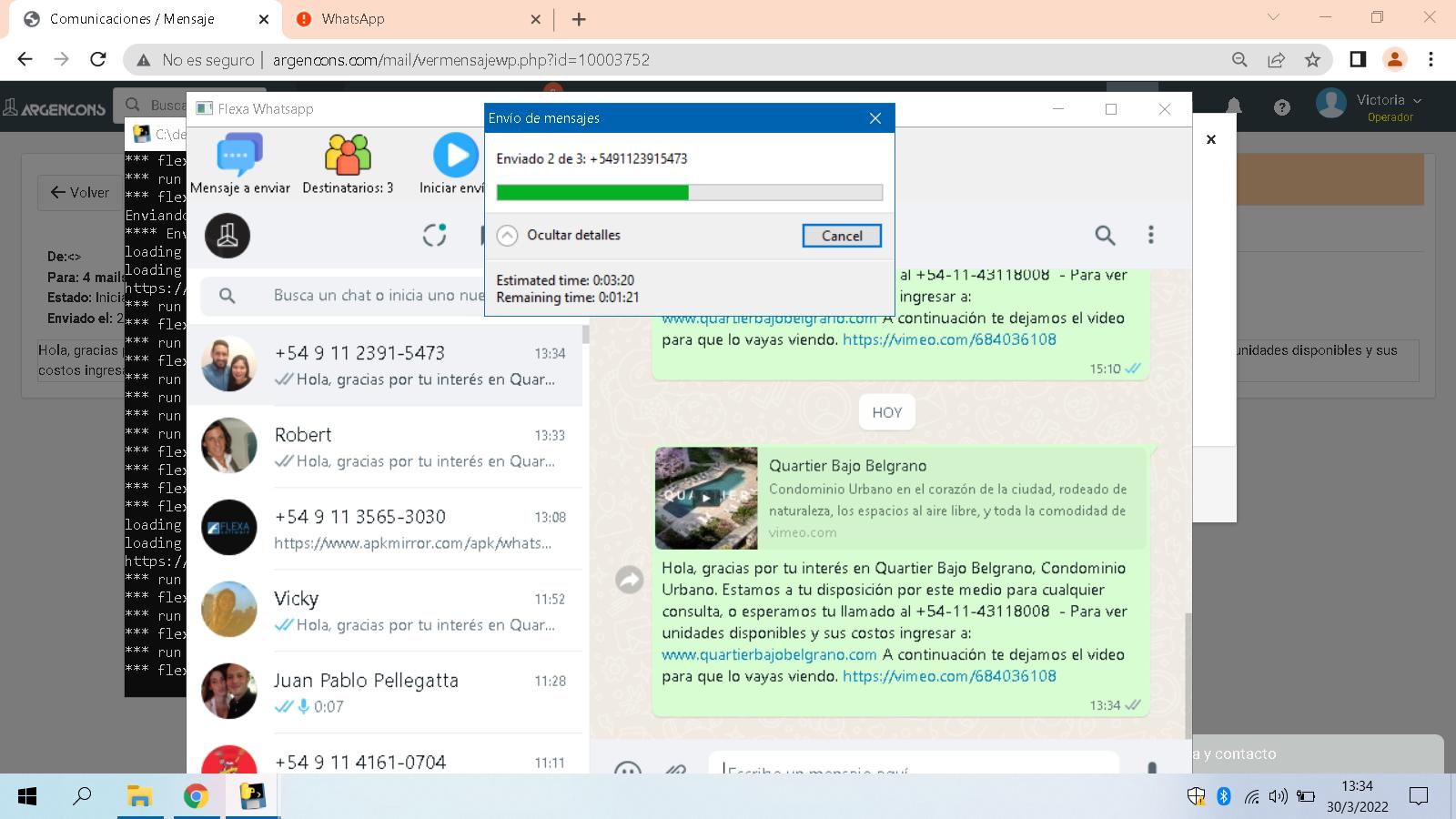Click the share page icon

tap(1276, 59)
